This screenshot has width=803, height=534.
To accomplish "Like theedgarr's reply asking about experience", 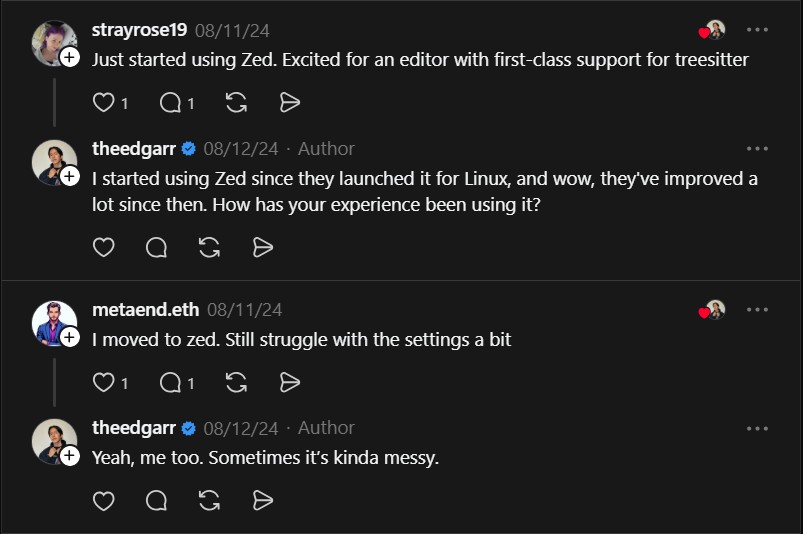I will point(104,247).
